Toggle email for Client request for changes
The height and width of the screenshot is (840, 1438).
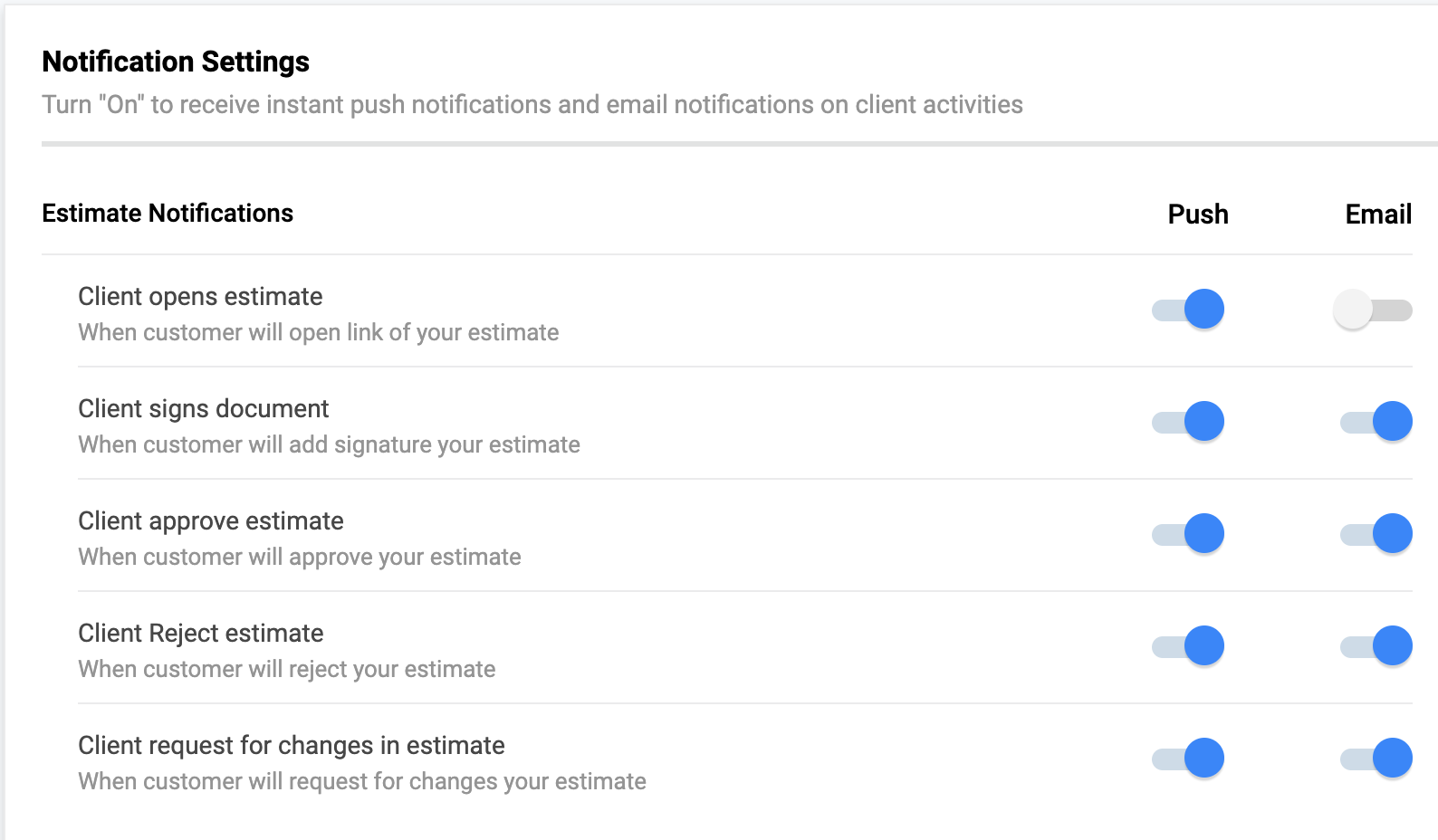[1376, 759]
